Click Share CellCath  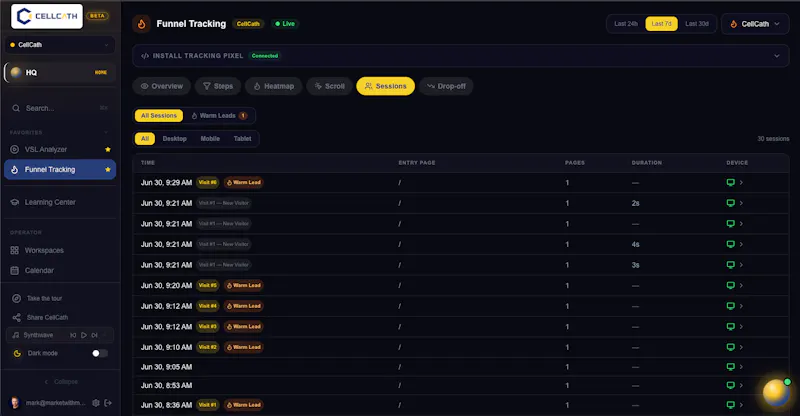tap(47, 317)
